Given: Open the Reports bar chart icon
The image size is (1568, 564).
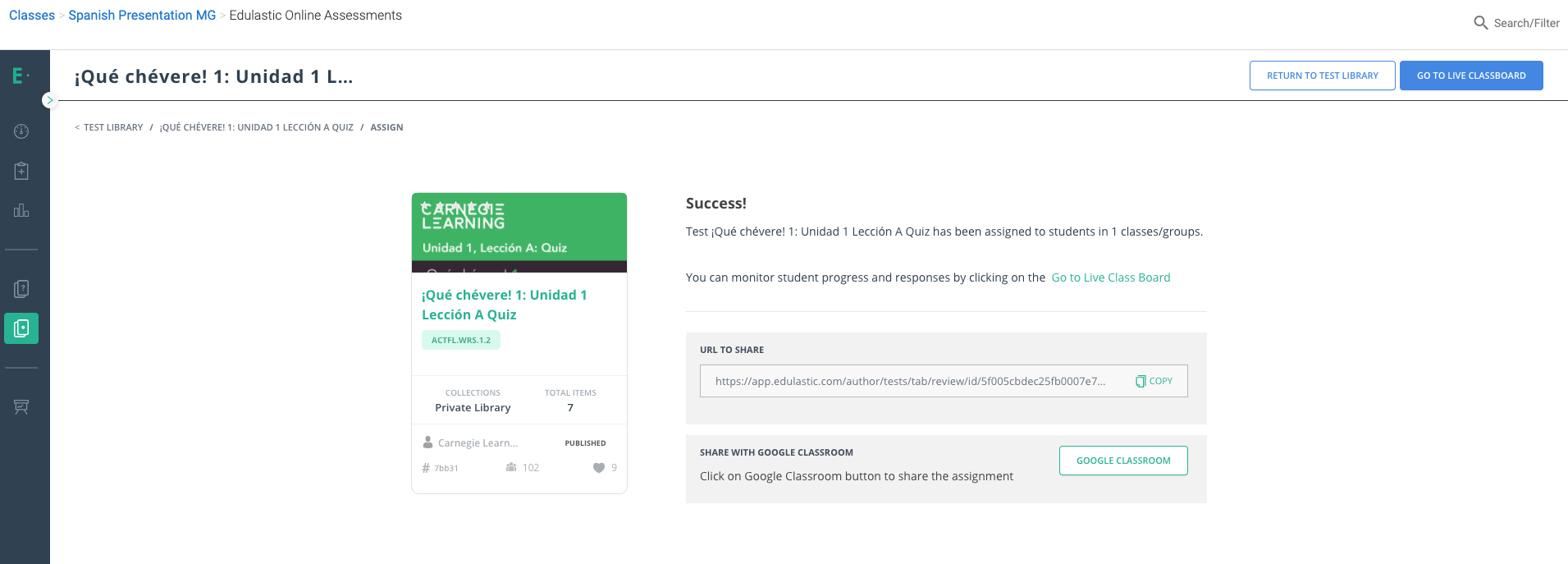Looking at the screenshot, I should coord(21,211).
